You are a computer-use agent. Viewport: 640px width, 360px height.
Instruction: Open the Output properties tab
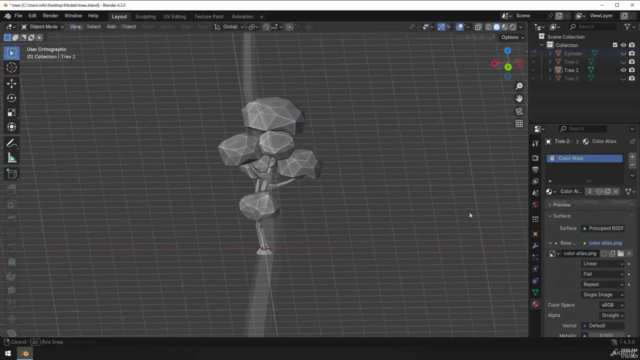pos(535,169)
